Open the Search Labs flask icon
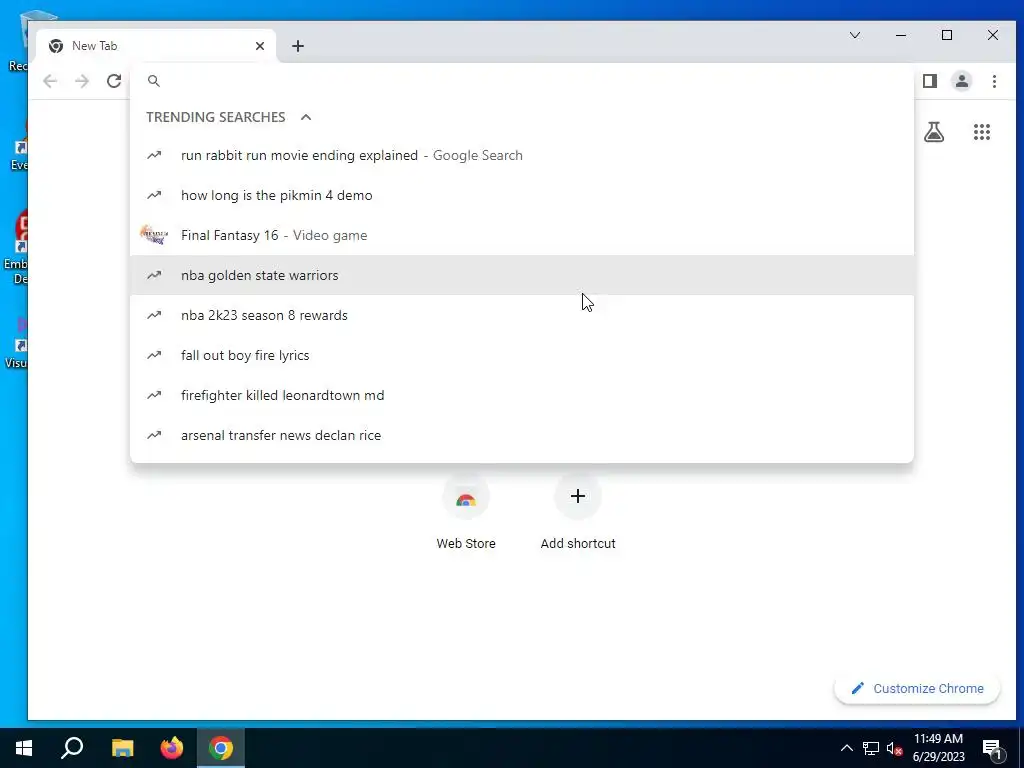 pos(934,133)
